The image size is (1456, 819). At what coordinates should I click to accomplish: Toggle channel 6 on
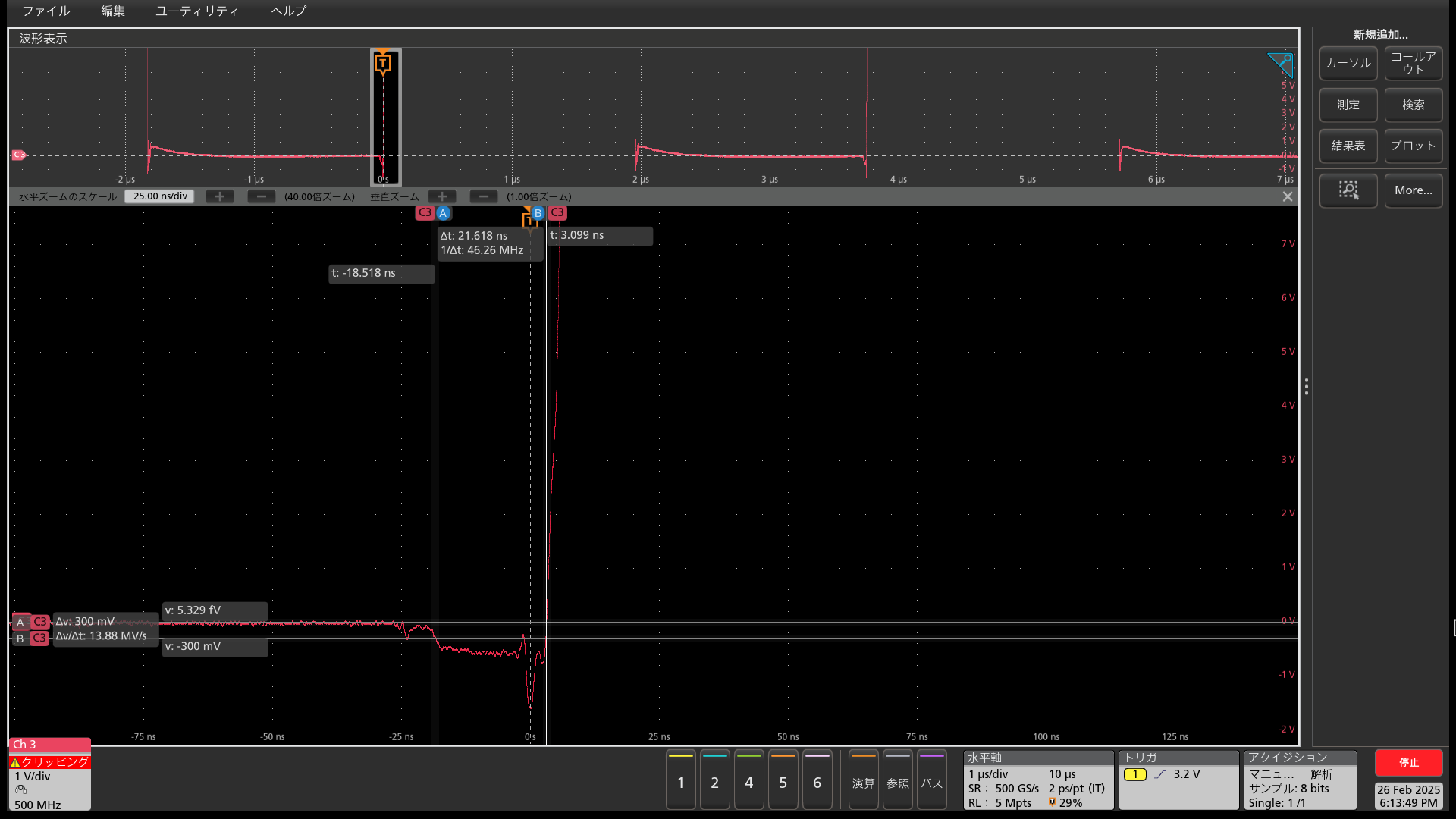[x=817, y=781]
